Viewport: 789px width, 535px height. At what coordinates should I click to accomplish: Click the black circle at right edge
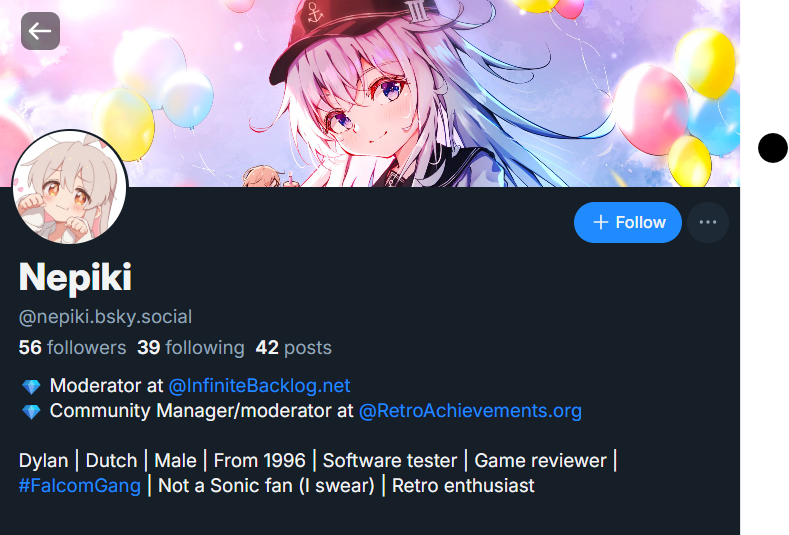(772, 148)
